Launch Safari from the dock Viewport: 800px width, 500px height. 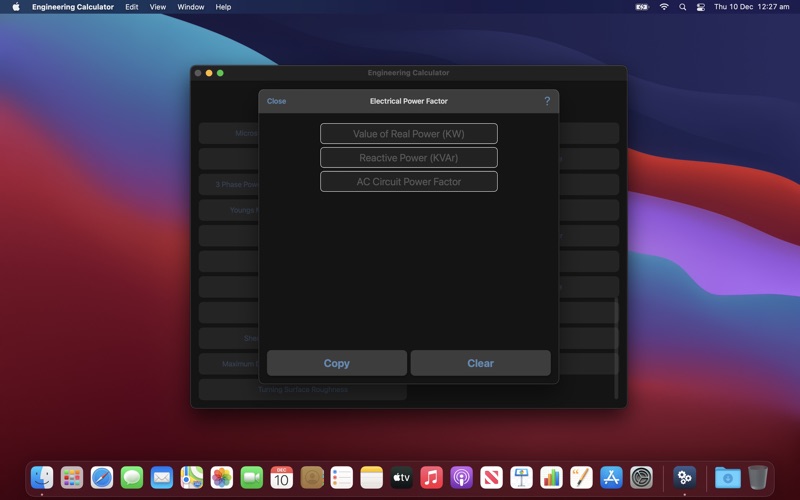coord(102,478)
